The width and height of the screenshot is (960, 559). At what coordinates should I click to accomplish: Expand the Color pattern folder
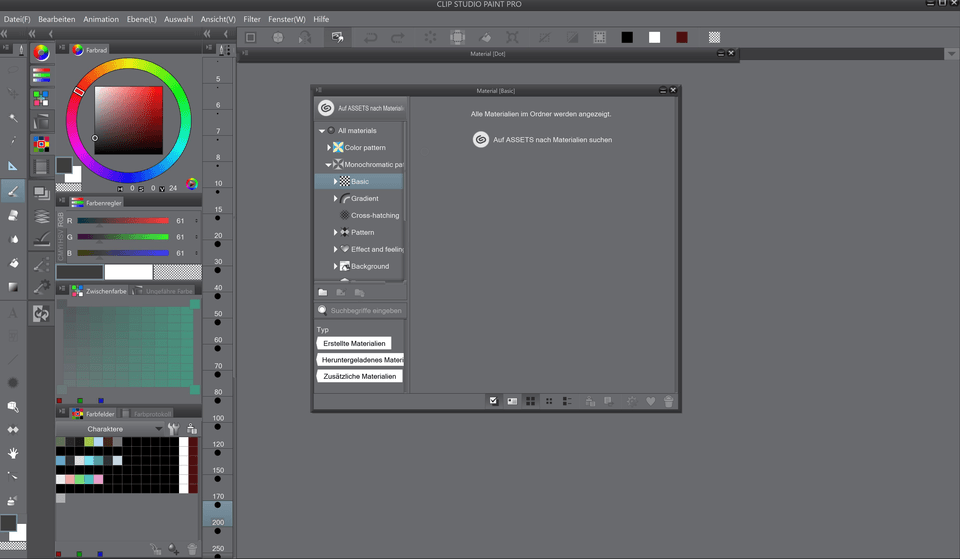(x=329, y=147)
